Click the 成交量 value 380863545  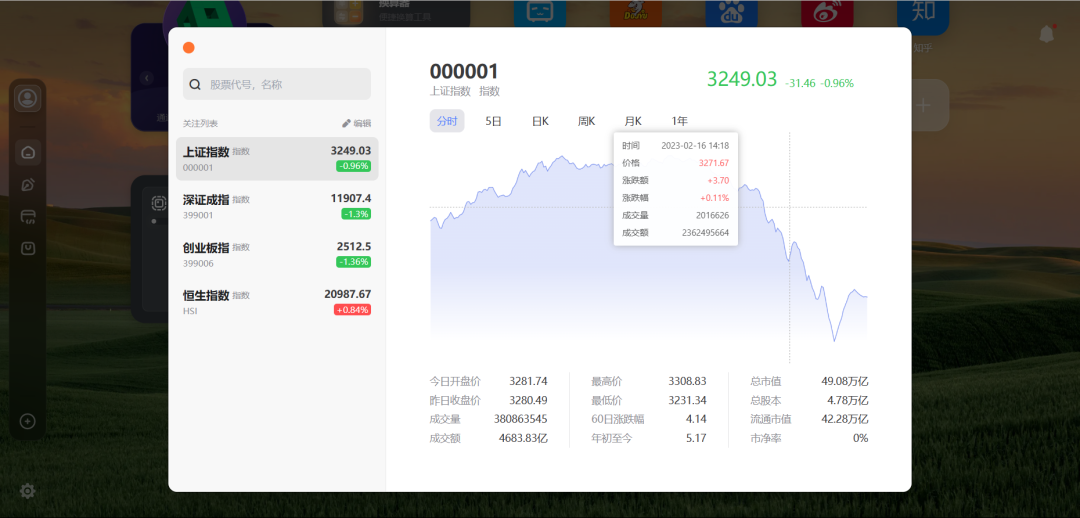[x=521, y=419]
